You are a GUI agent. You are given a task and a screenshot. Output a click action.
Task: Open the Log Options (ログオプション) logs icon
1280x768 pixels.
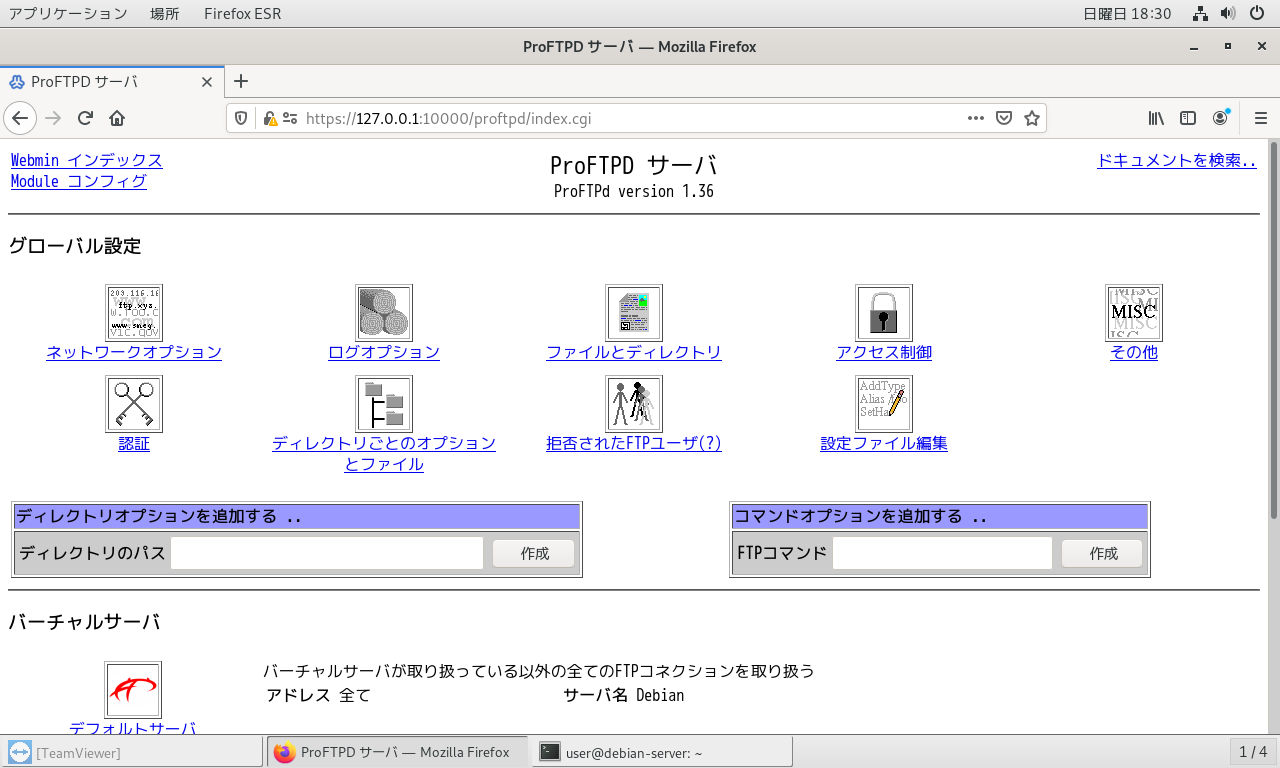[384, 313]
